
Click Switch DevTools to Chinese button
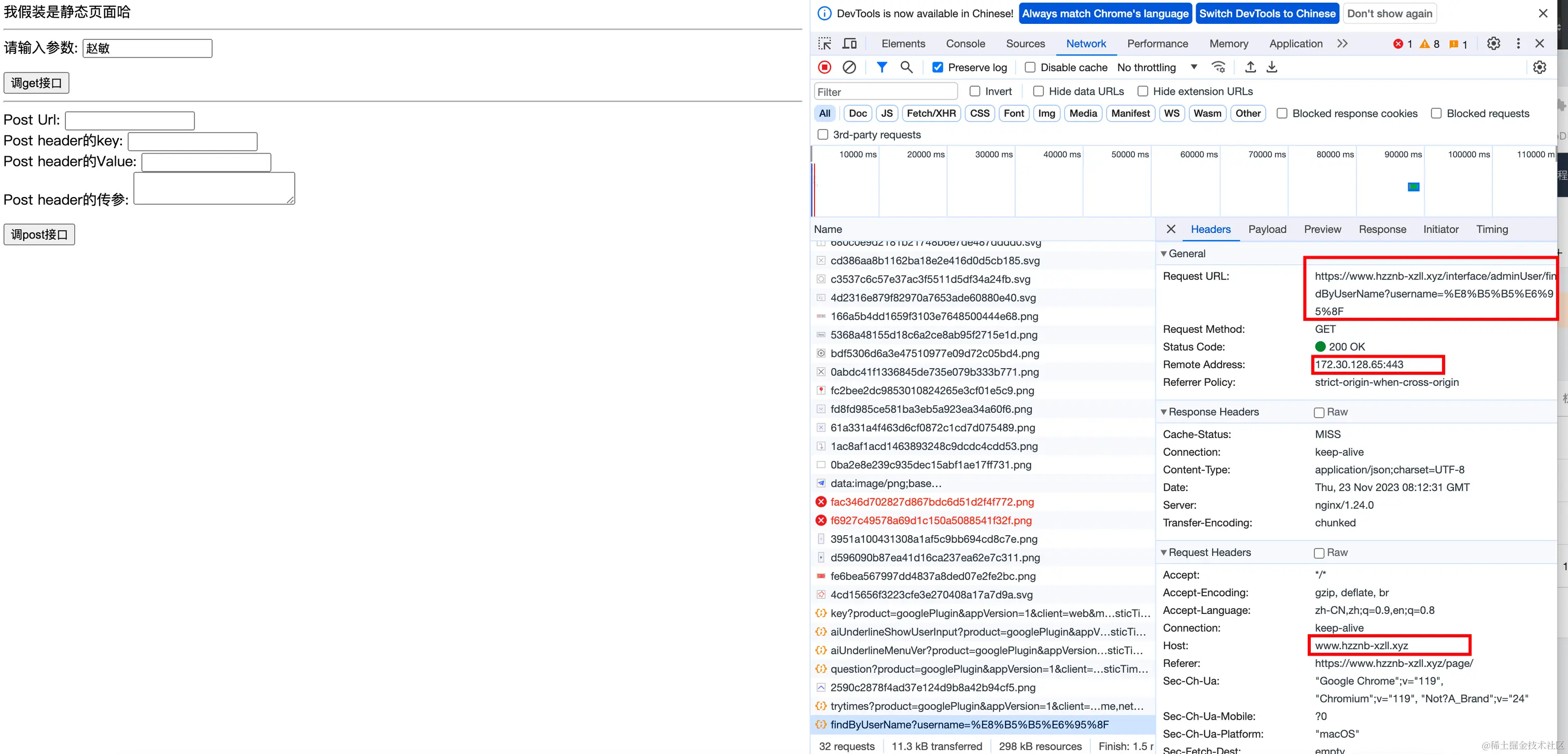pyautogui.click(x=1267, y=13)
